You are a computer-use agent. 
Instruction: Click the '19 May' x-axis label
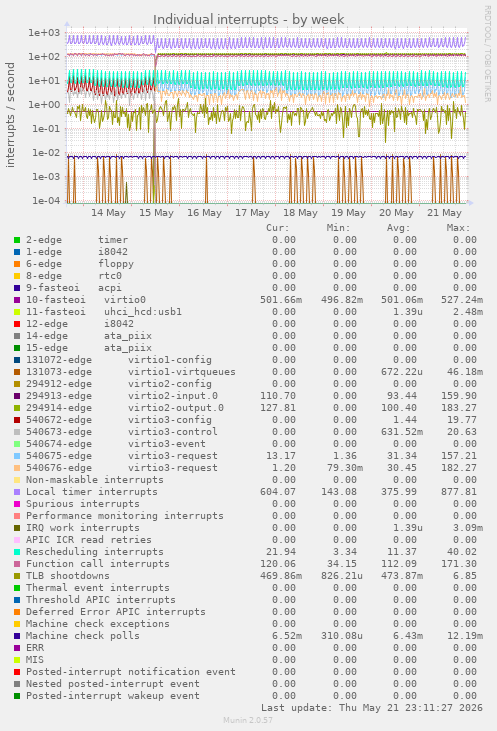pos(348,213)
